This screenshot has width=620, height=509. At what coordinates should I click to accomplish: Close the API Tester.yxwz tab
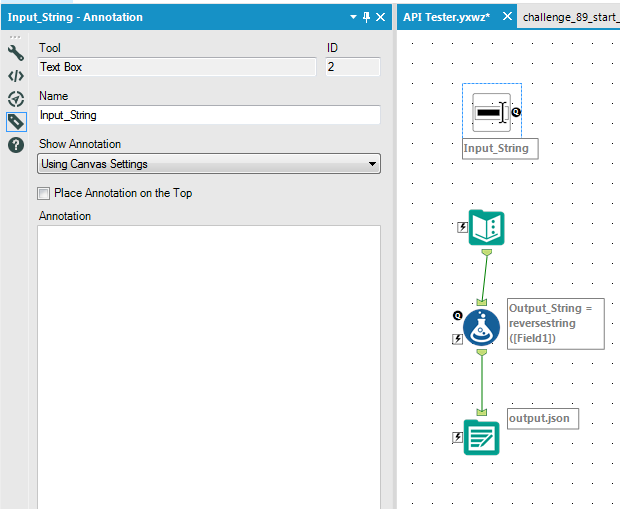click(x=507, y=17)
